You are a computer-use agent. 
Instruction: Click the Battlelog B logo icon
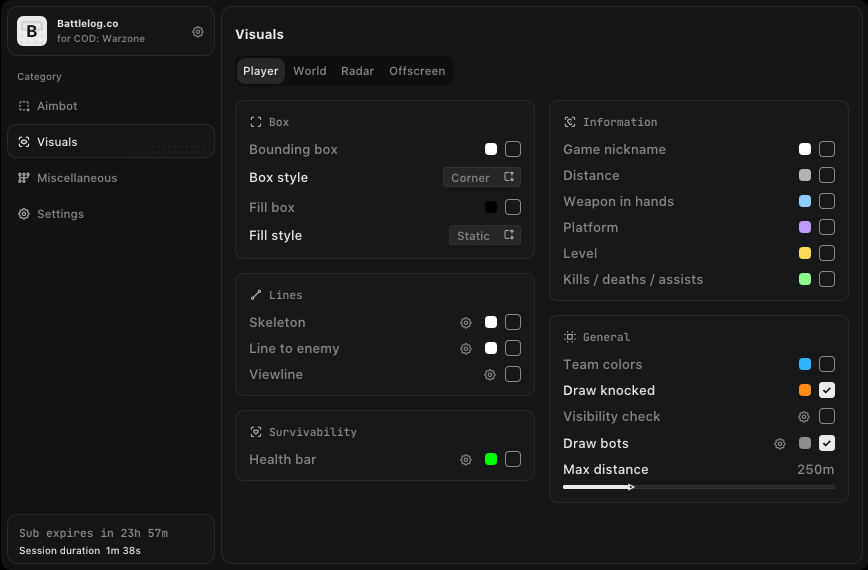click(x=32, y=31)
